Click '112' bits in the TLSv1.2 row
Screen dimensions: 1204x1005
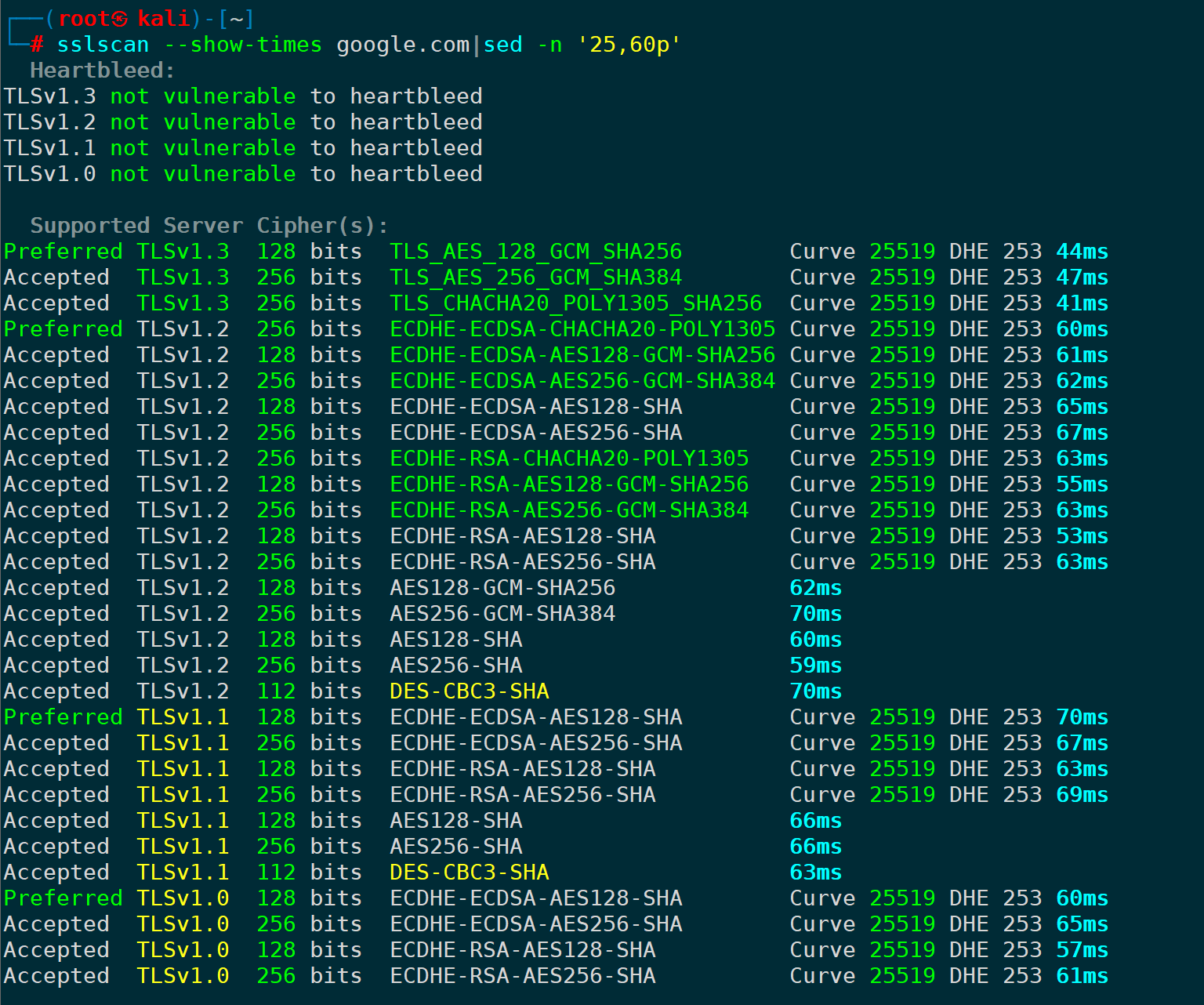pyautogui.click(x=276, y=691)
